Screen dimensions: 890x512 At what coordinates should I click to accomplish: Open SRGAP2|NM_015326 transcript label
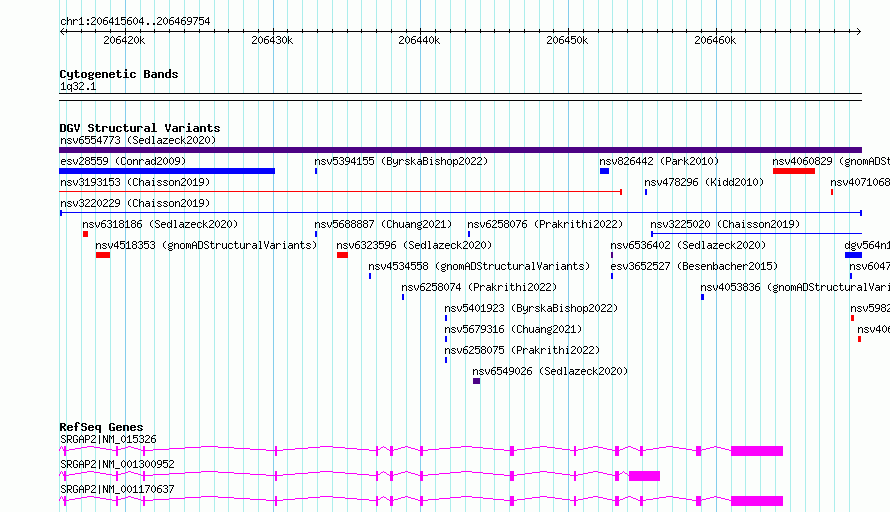(x=108, y=439)
